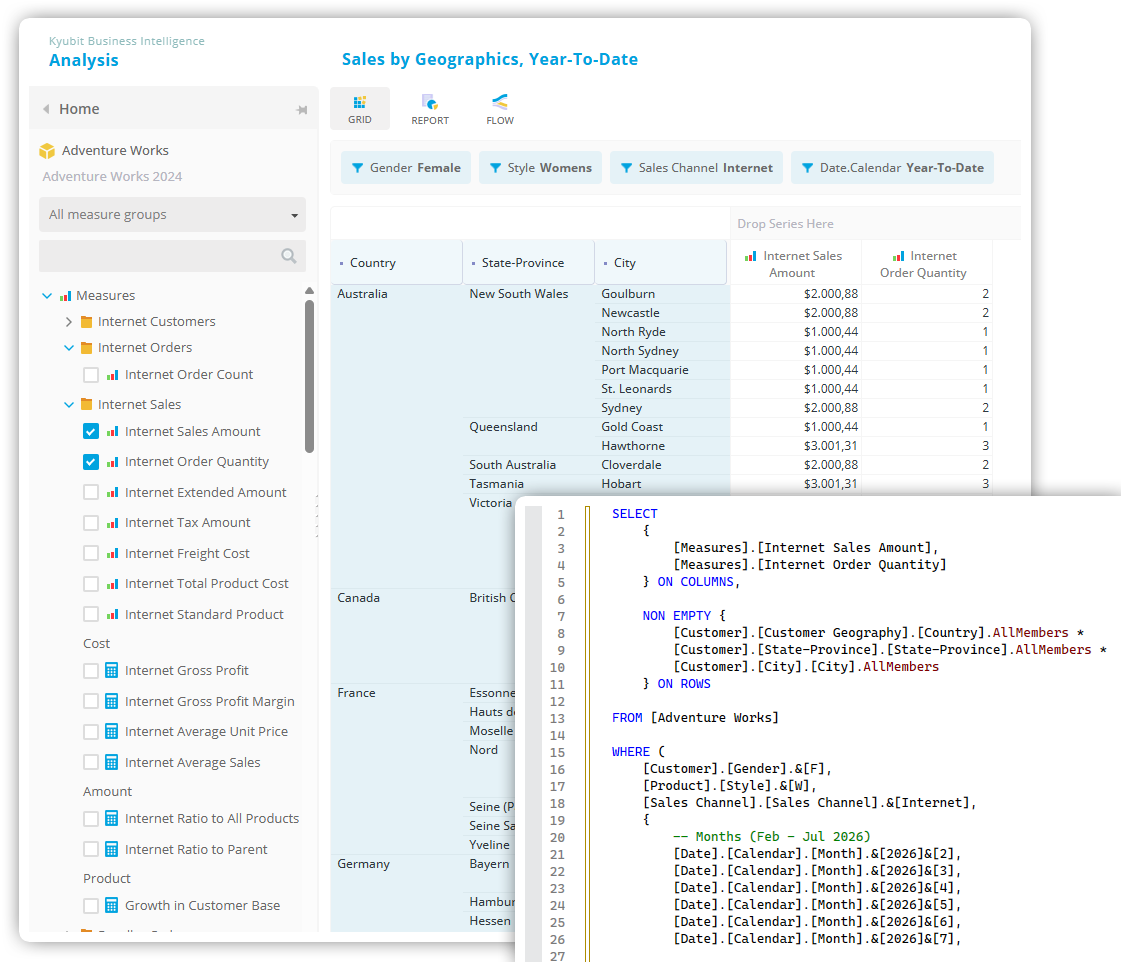Switch to FLOW view
This screenshot has height=962, width=1121.
500,109
